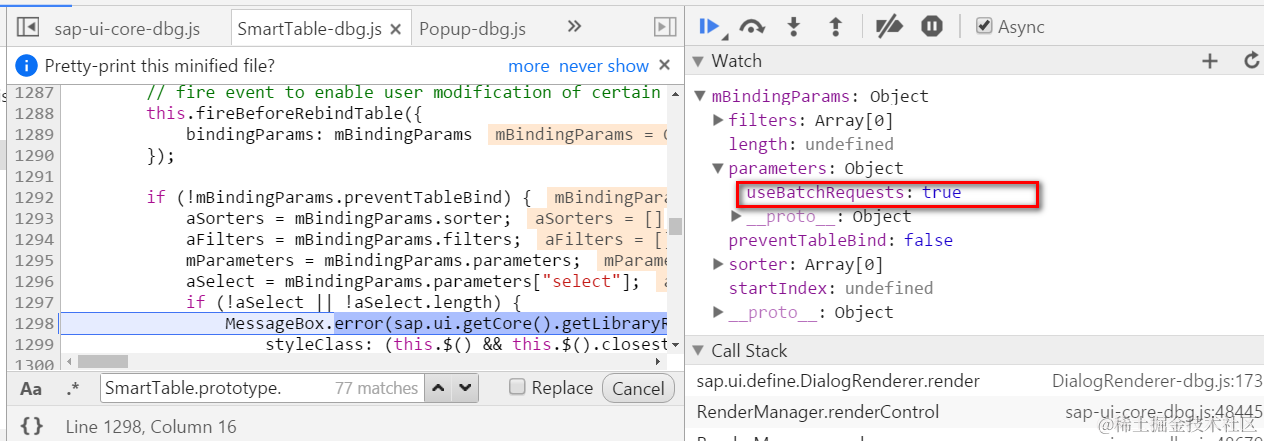Pretty-print with the {} button
The height and width of the screenshot is (441, 1264).
click(31, 426)
